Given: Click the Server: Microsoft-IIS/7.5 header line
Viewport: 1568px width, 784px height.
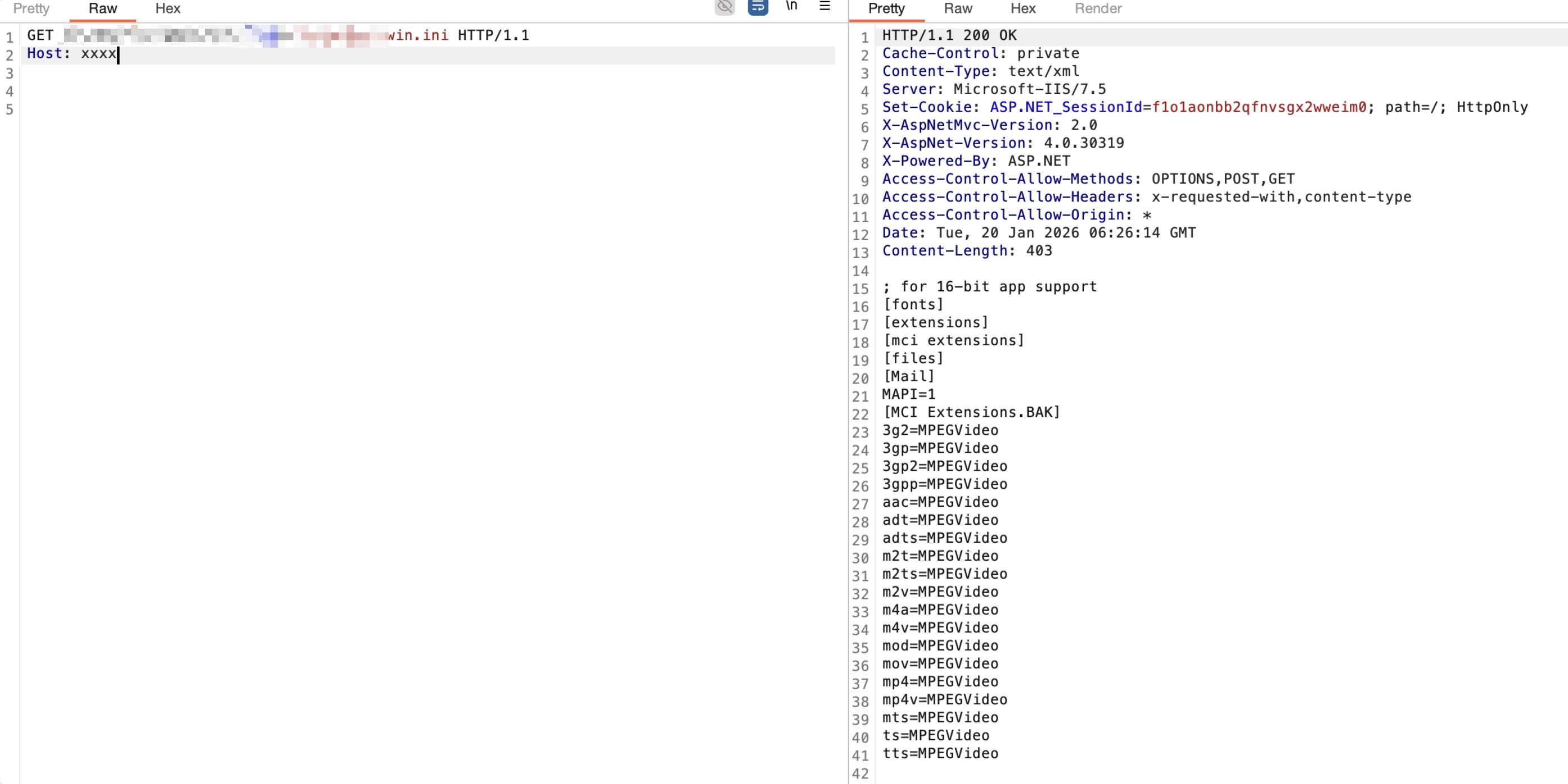Looking at the screenshot, I should [x=993, y=89].
